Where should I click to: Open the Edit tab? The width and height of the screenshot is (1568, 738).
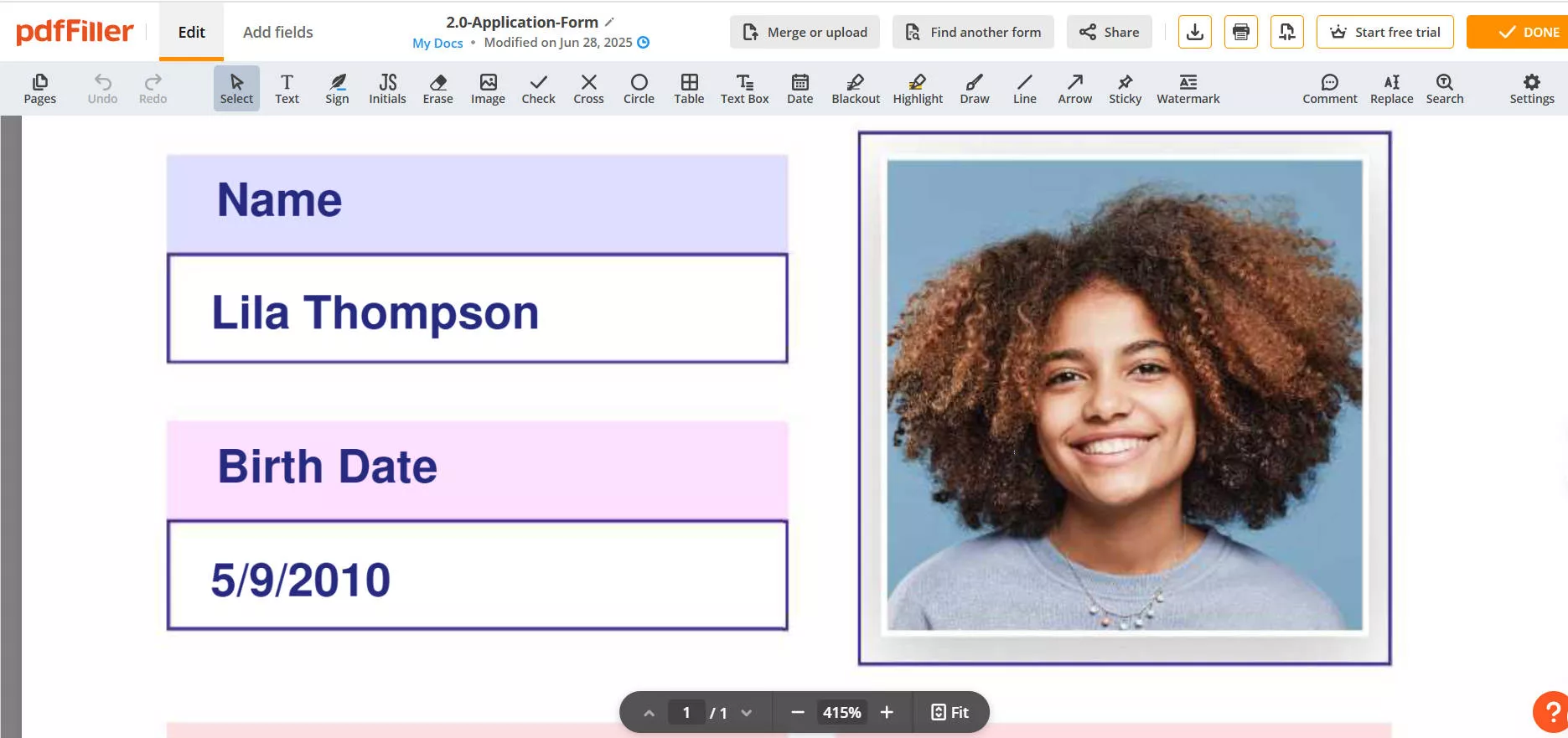click(x=191, y=32)
